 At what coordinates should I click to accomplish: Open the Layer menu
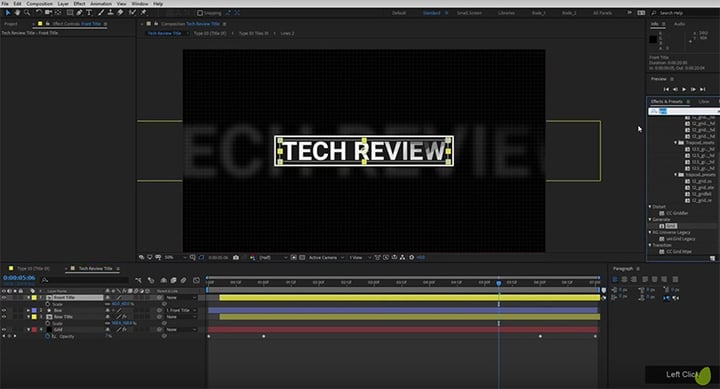pos(63,4)
